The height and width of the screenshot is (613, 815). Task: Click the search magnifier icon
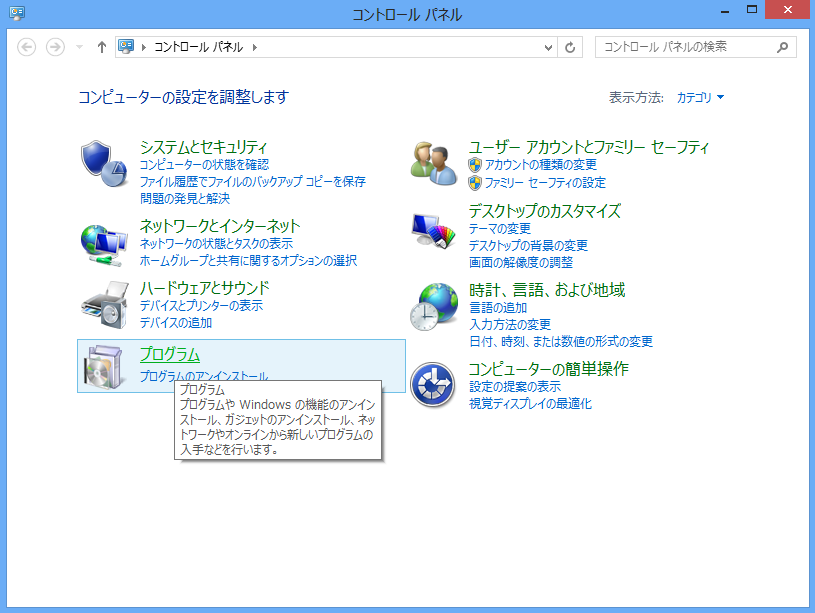coord(782,47)
